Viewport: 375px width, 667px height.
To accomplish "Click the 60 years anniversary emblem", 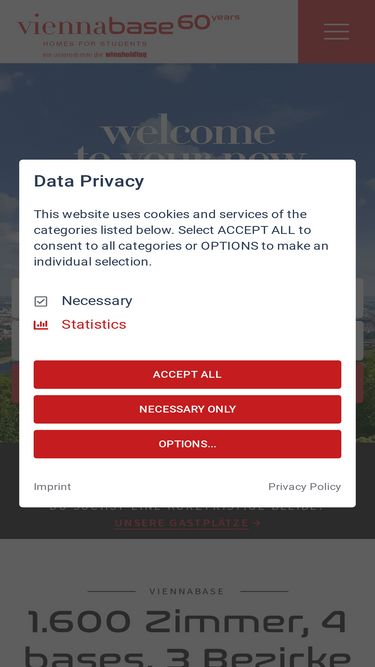I will (208, 22).
